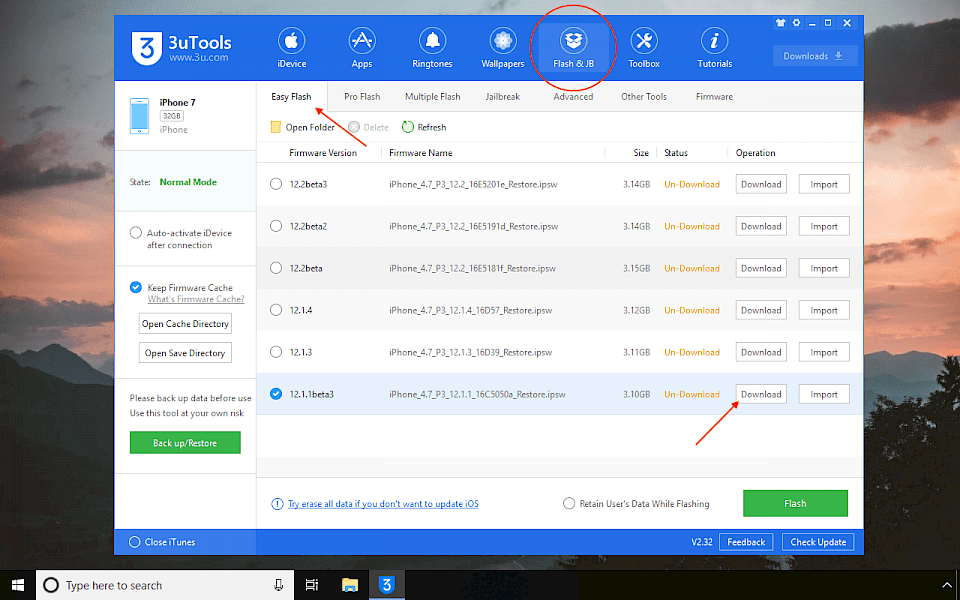The width and height of the screenshot is (960, 600).
Task: Download the 12.2beta2 firmware
Action: [761, 227]
